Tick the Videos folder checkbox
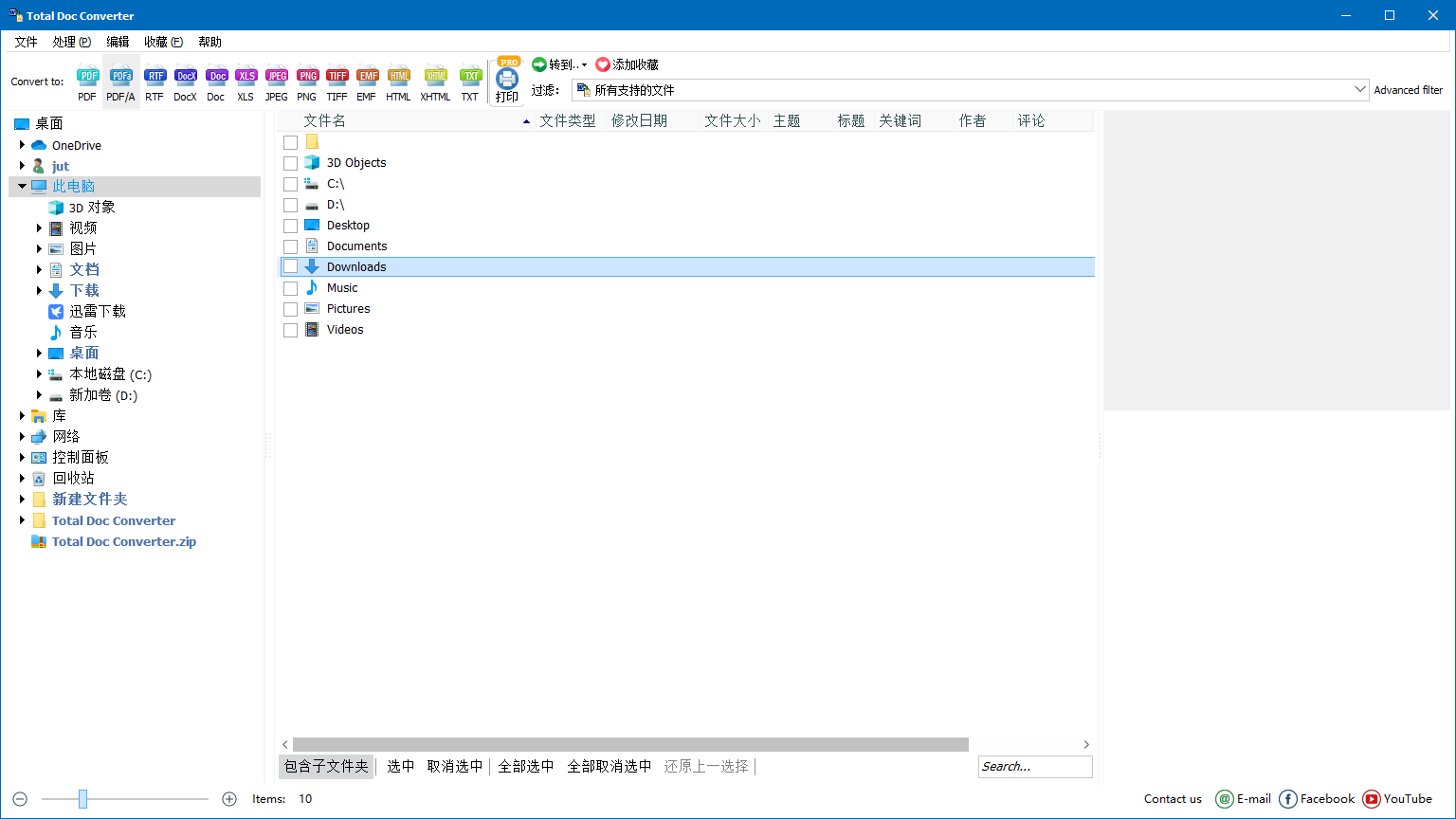This screenshot has height=819, width=1456. pos(291,330)
